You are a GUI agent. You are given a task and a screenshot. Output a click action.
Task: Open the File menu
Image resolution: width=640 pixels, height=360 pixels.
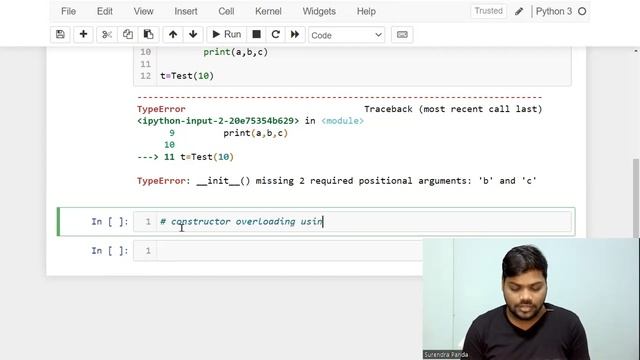coord(69,11)
